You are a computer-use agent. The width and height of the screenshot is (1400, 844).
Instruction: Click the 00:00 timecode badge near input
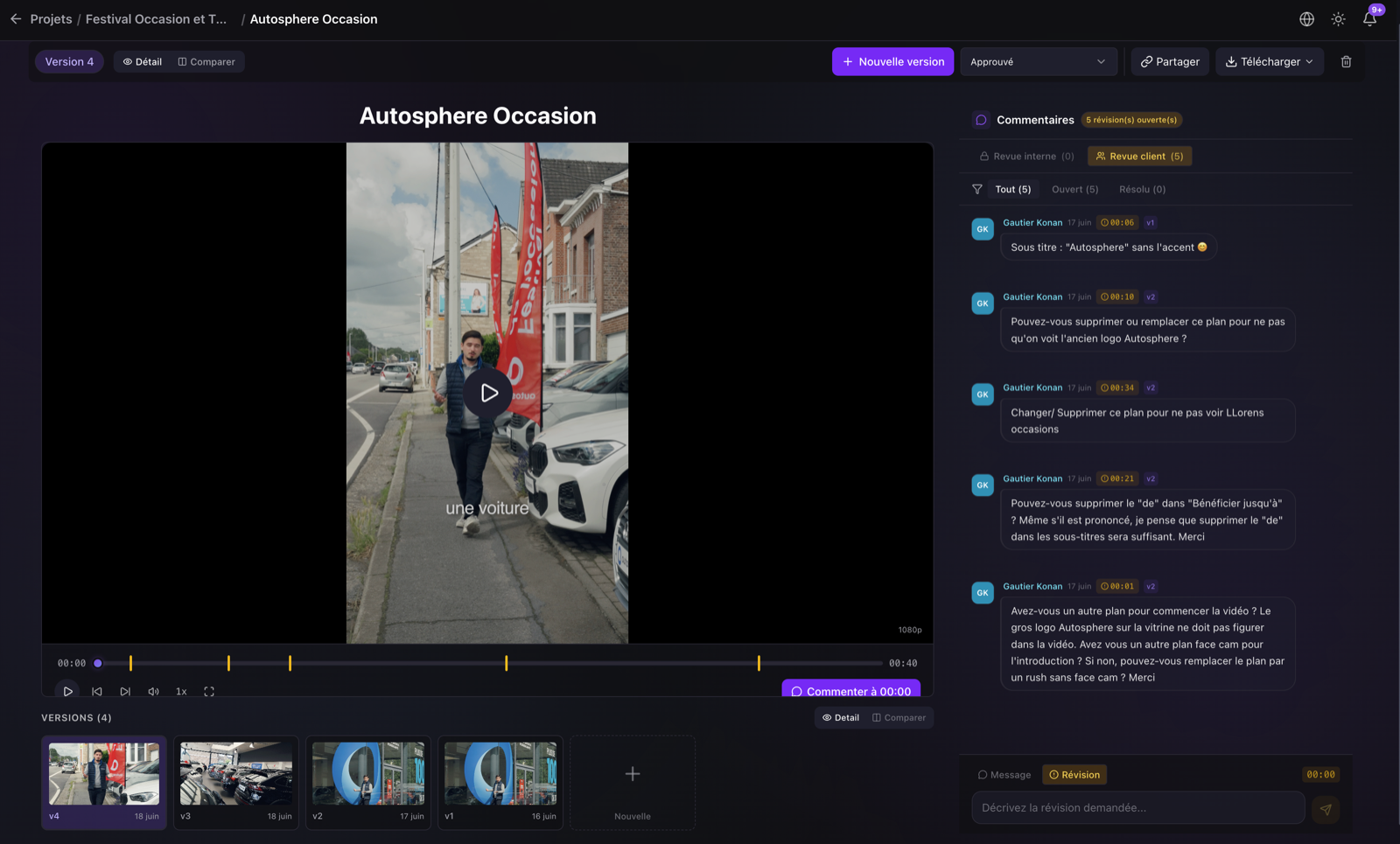pos(1320,774)
